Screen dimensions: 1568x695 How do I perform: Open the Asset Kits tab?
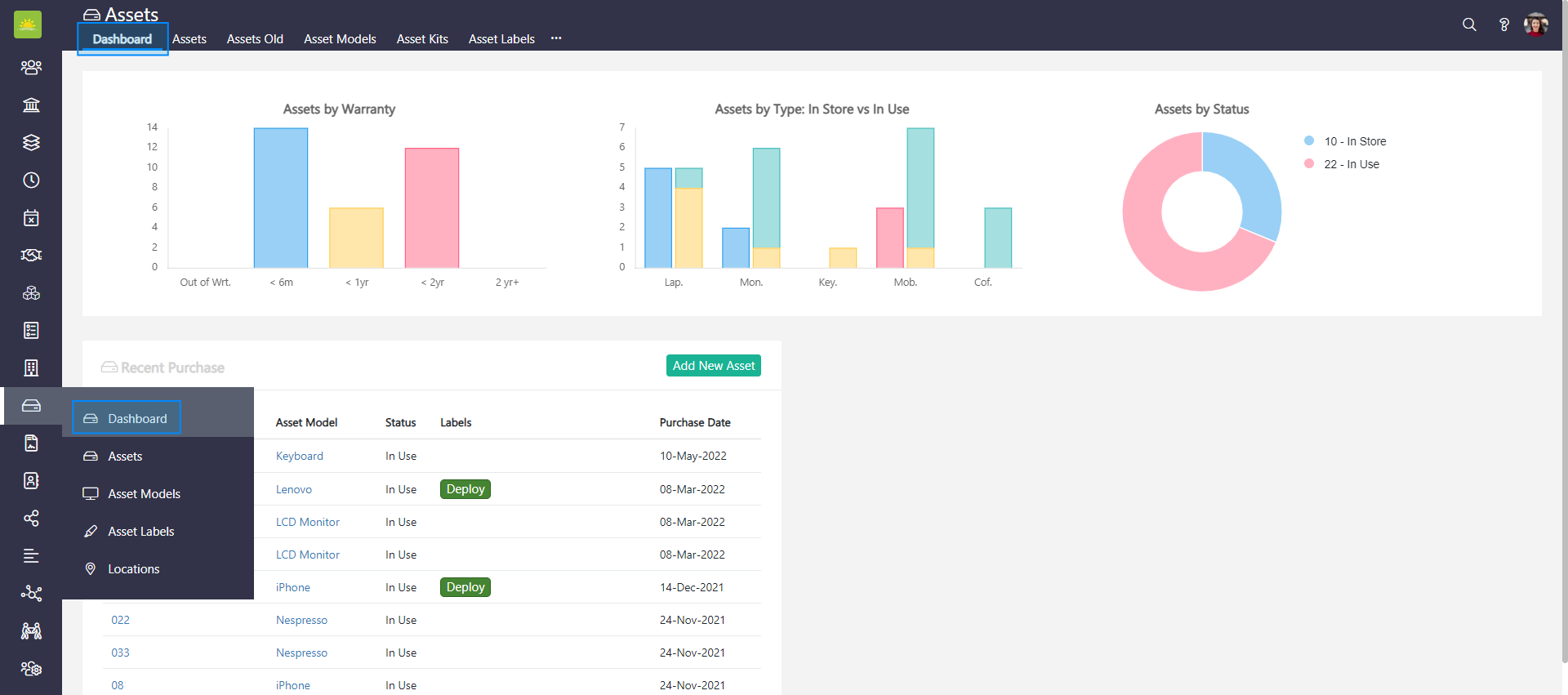(422, 38)
